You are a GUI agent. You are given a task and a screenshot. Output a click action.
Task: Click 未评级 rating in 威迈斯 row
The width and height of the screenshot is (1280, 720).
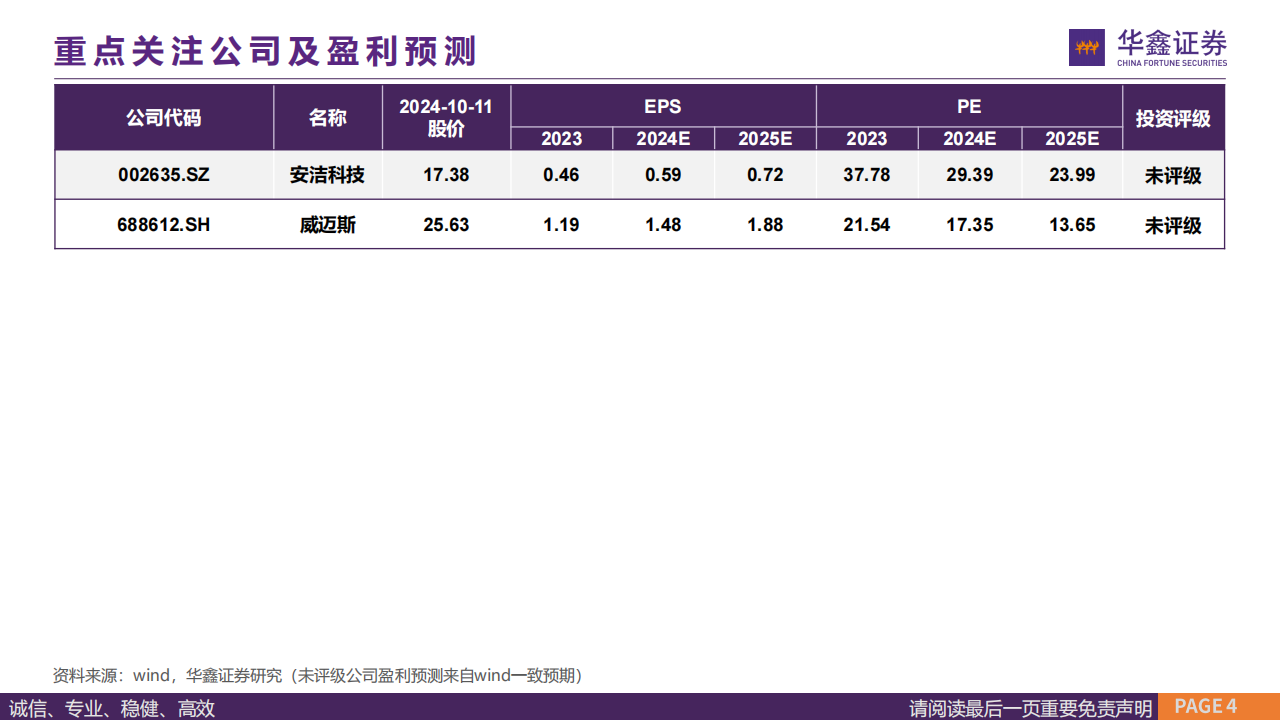coord(1173,226)
